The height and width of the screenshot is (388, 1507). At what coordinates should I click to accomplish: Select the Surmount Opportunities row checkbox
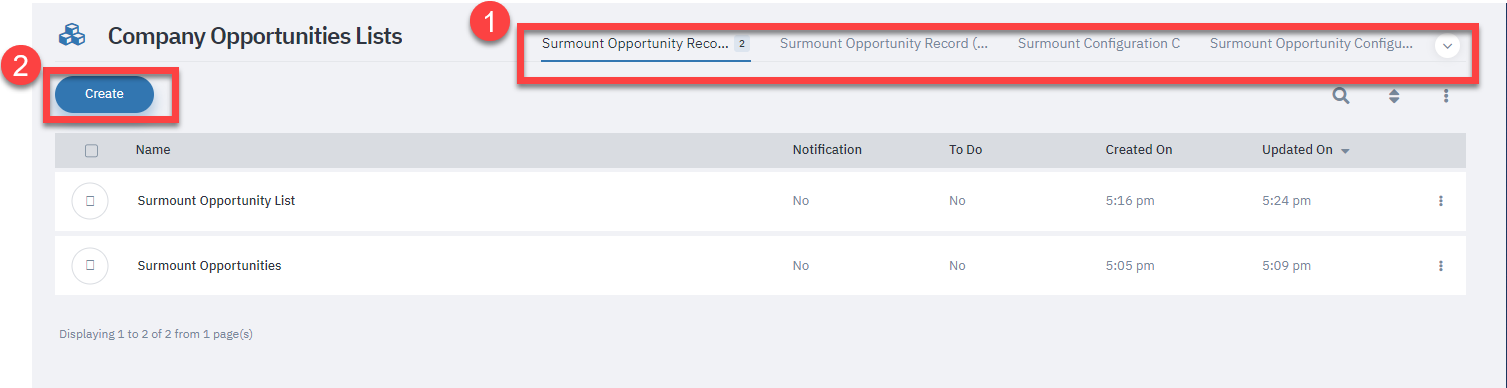pyautogui.click(x=90, y=266)
